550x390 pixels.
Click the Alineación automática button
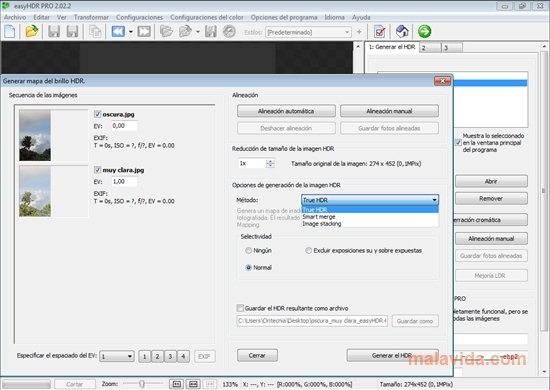(286, 111)
